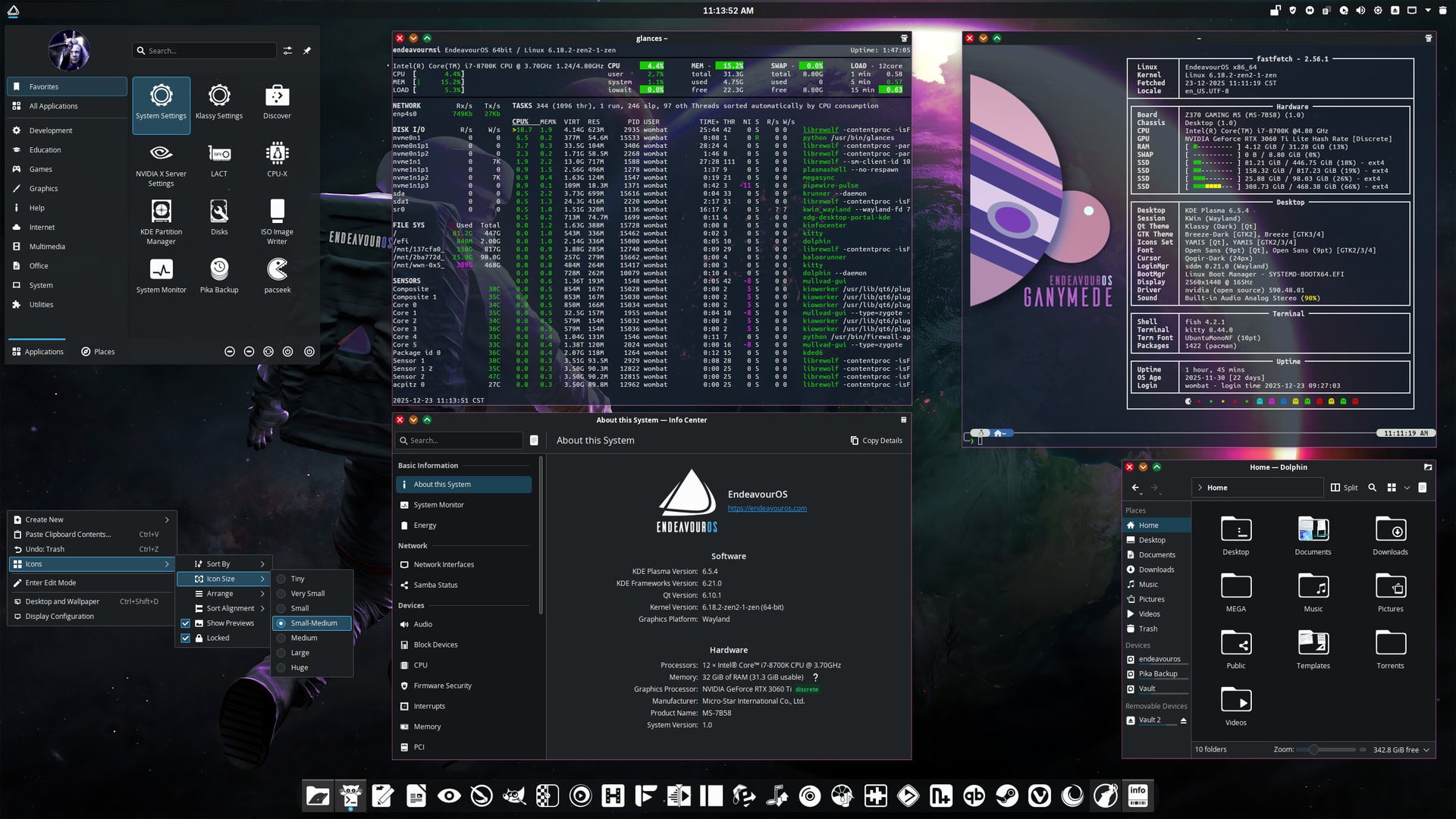Open the endeavouros.com link
The width and height of the screenshot is (1456, 819).
point(767,509)
